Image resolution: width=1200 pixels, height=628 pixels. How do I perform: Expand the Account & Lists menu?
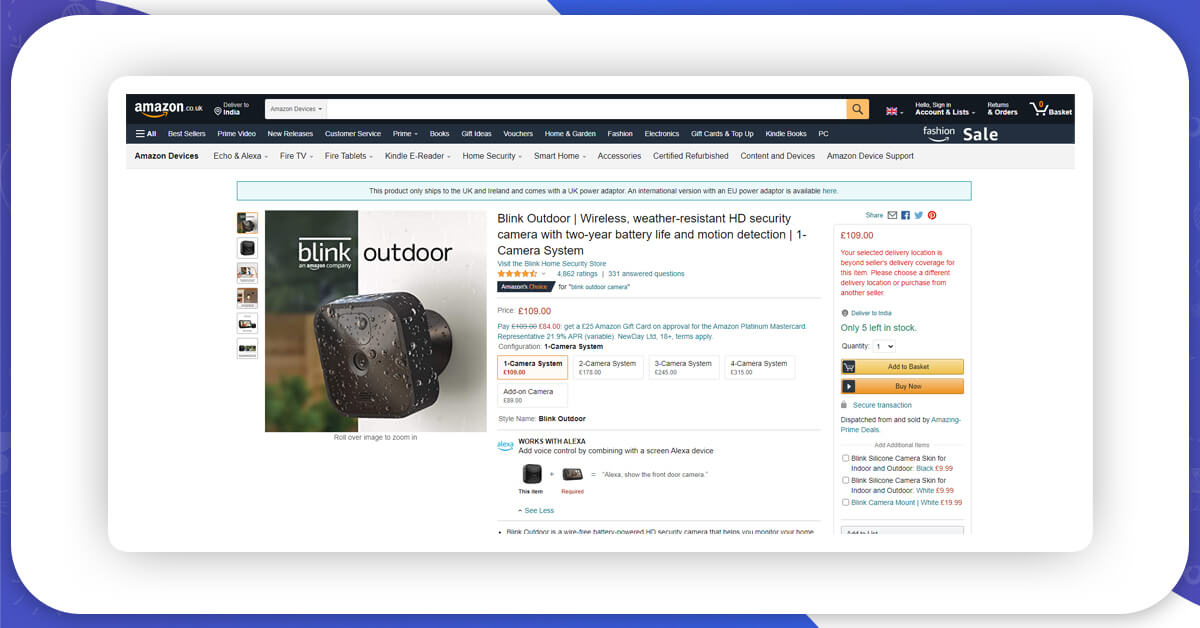[x=945, y=109]
